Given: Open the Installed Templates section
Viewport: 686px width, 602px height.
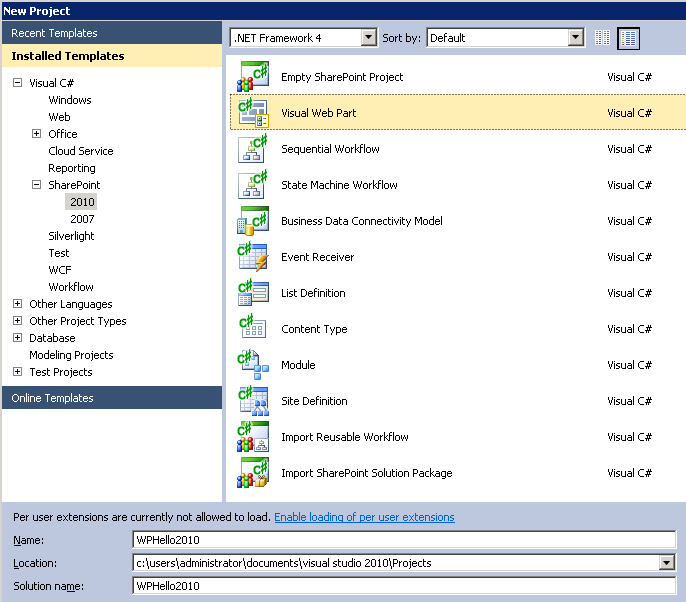Looking at the screenshot, I should 112,56.
